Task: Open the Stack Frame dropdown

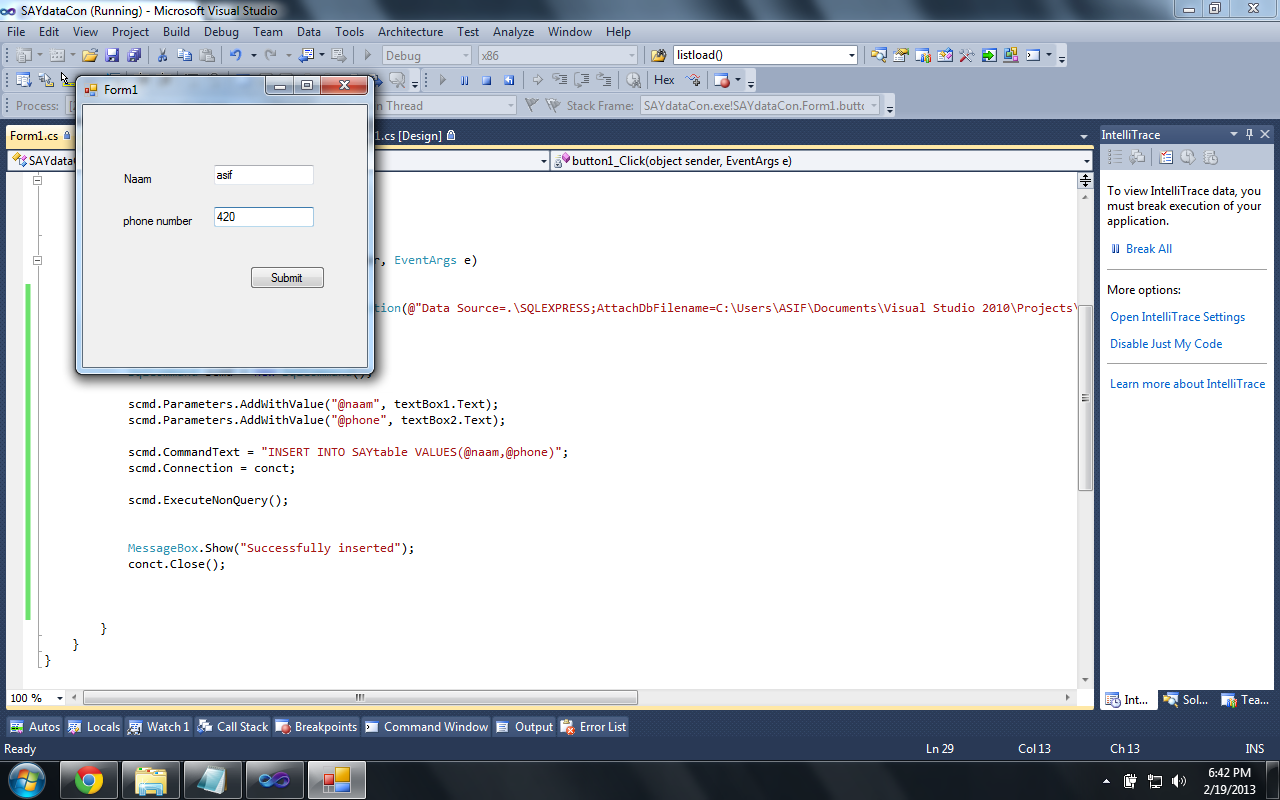Action: [760, 105]
